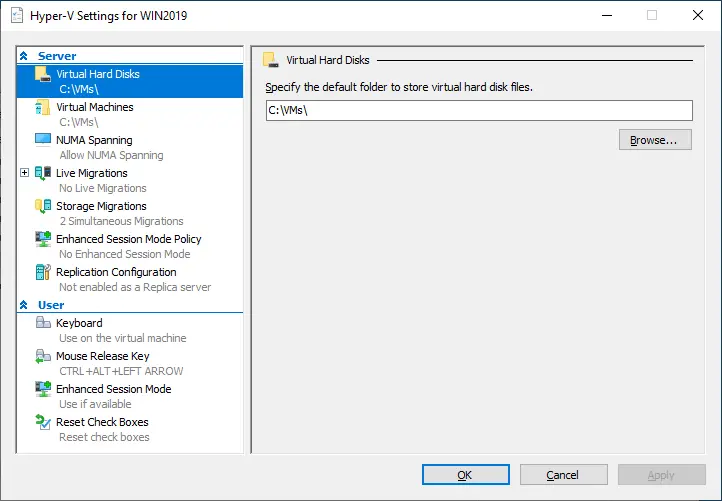
Task: Click 'No Live Migrations' subtitle text
Action: click(103, 188)
